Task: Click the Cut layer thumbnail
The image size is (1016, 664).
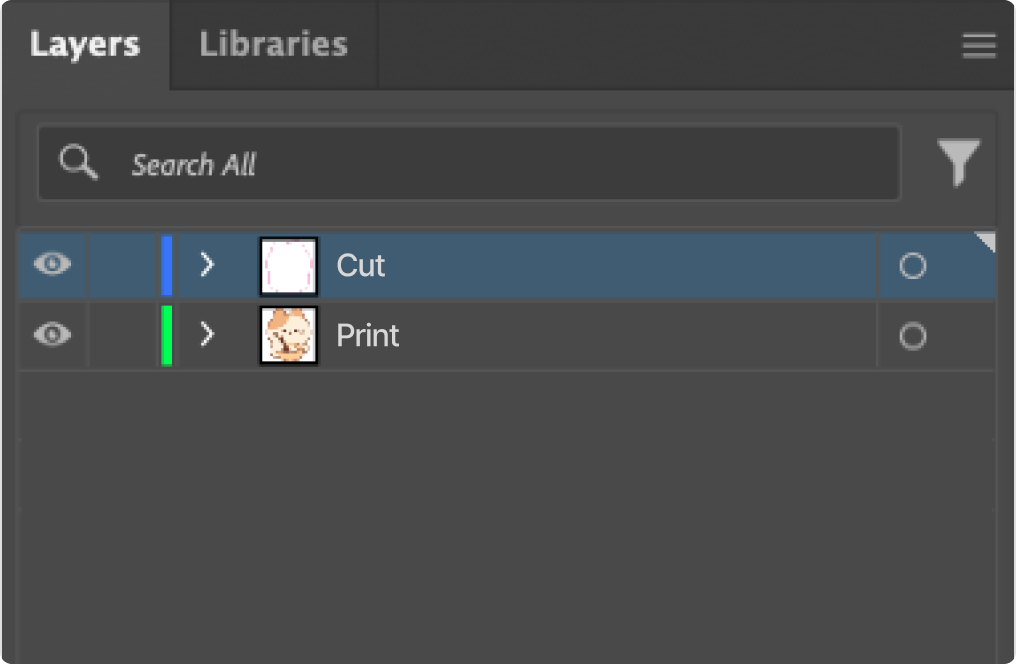Action: (289, 266)
